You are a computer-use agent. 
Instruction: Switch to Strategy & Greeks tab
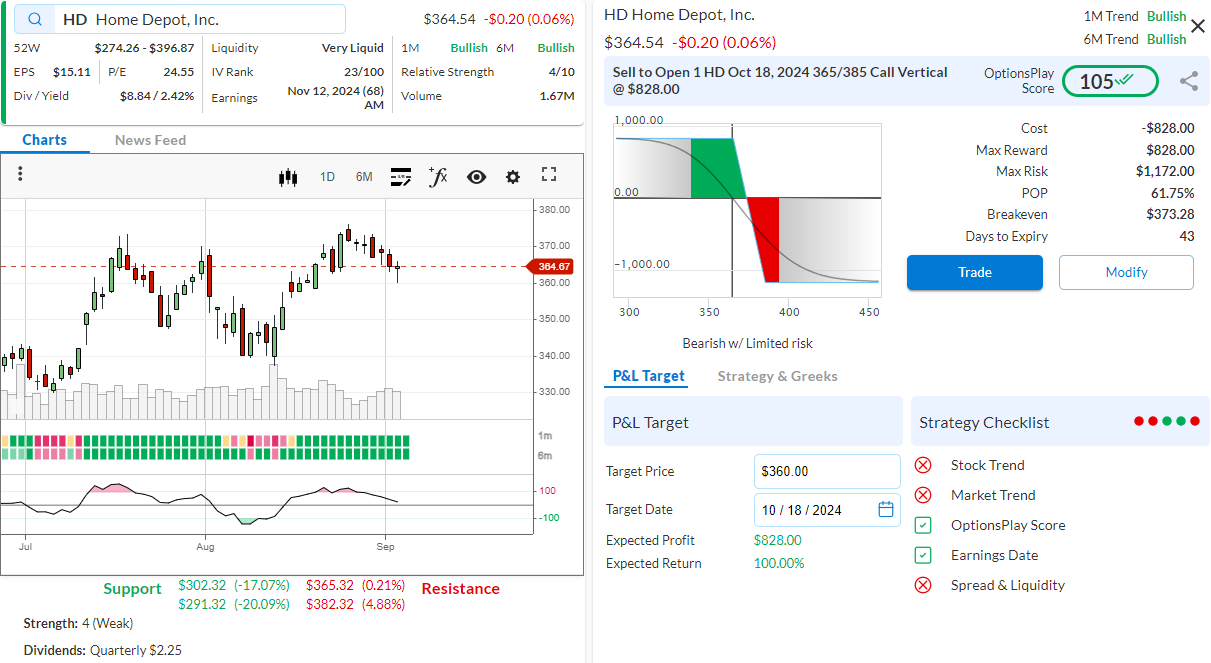point(777,376)
